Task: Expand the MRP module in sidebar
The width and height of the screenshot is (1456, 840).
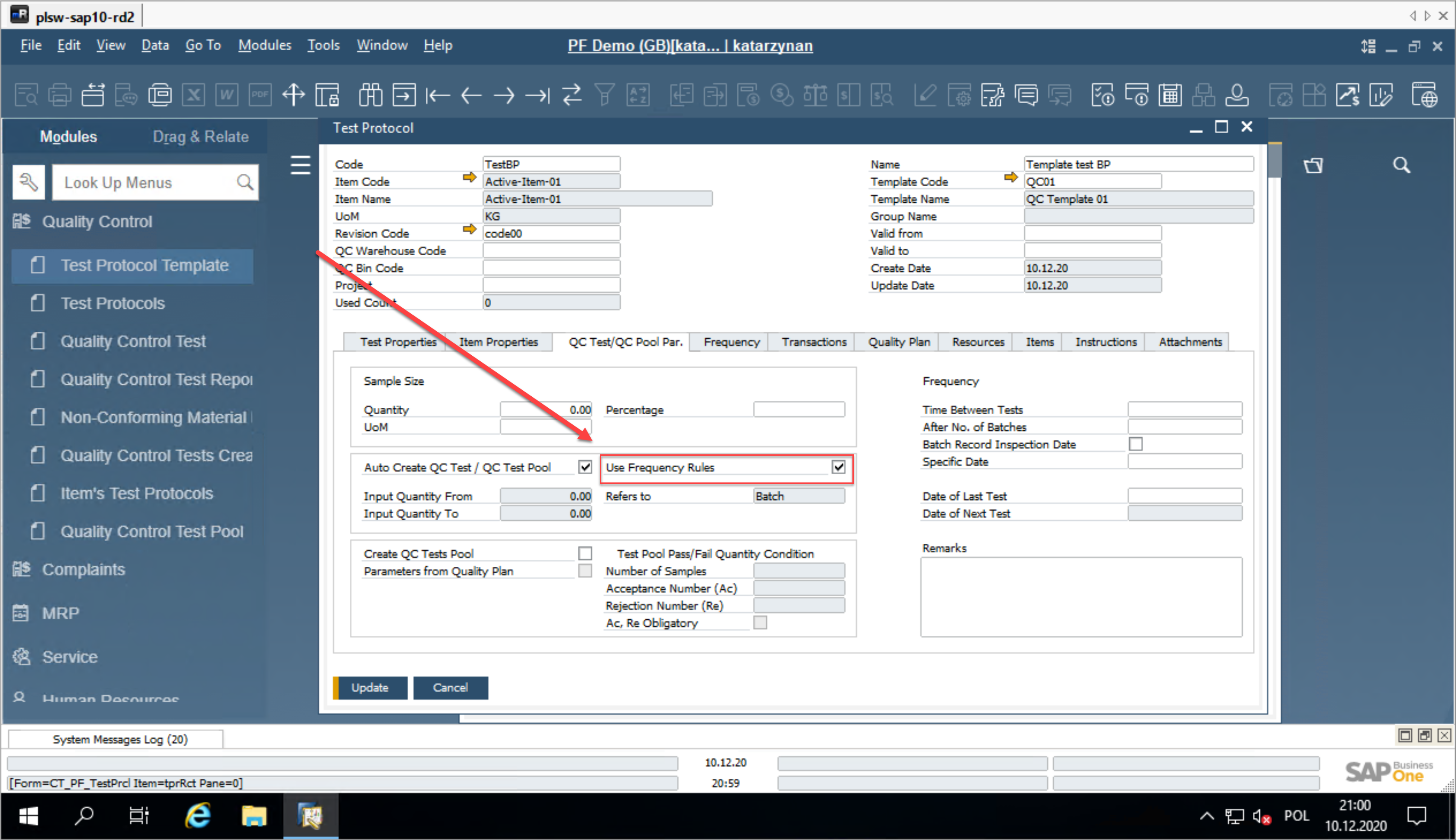Action: pyautogui.click(x=60, y=613)
